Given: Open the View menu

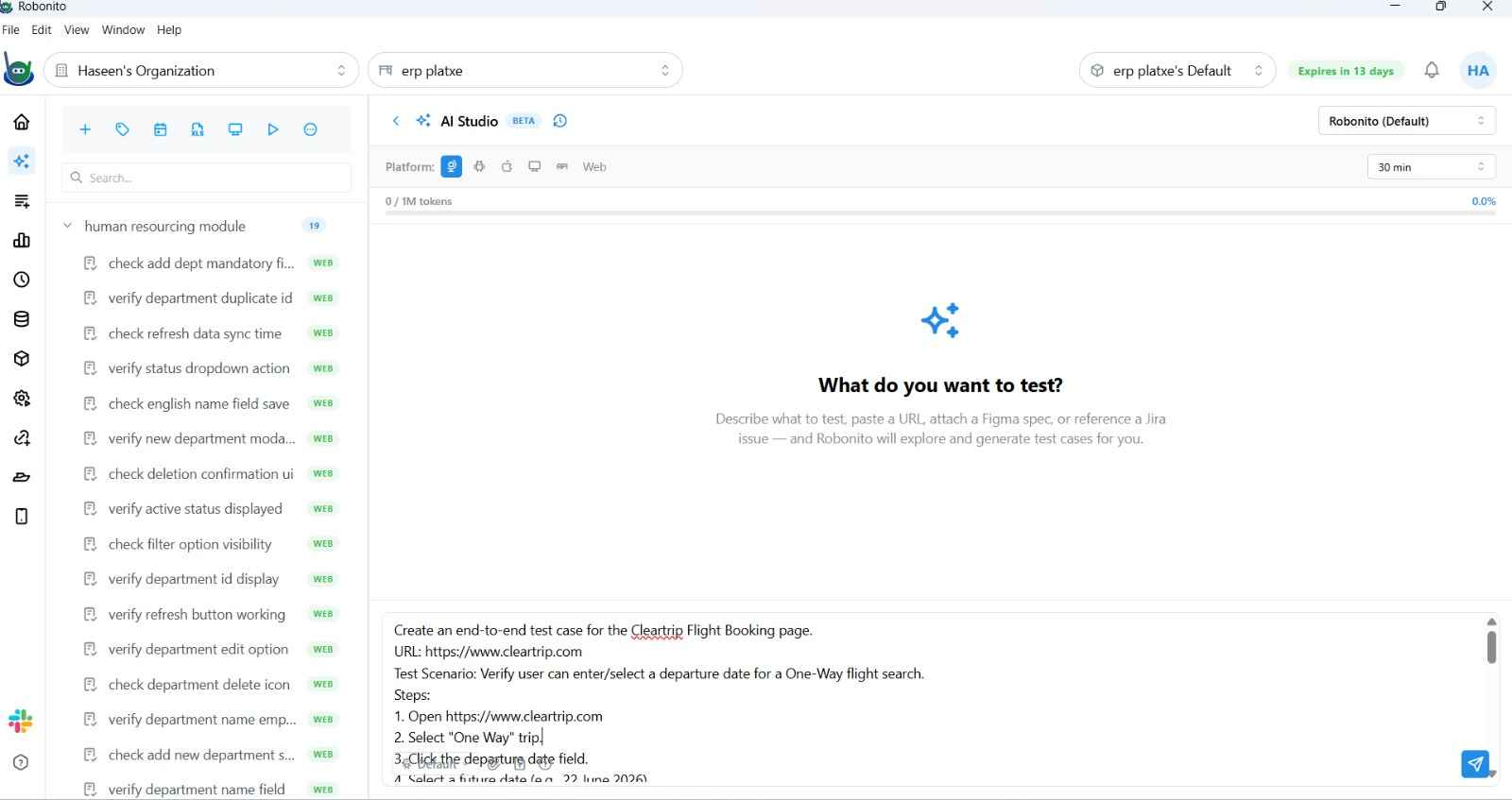Looking at the screenshot, I should 77,30.
